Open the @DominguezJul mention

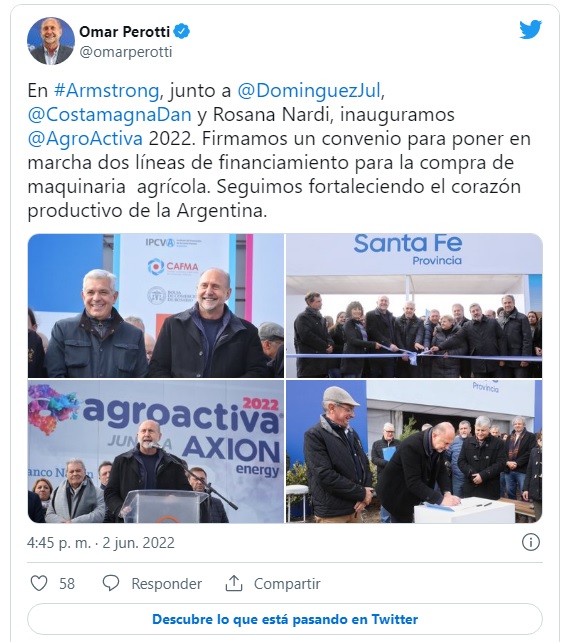click(309, 90)
